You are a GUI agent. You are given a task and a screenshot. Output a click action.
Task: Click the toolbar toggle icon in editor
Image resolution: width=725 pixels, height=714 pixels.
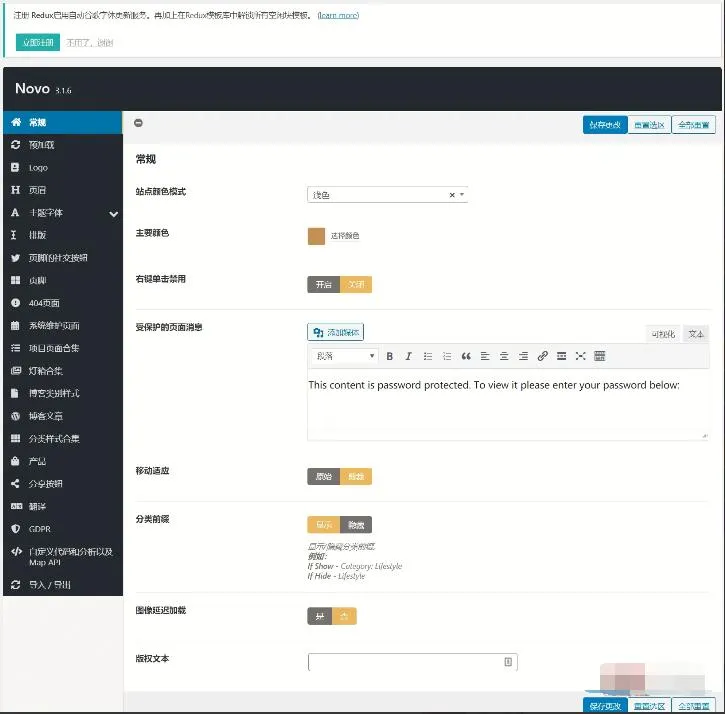pos(599,356)
